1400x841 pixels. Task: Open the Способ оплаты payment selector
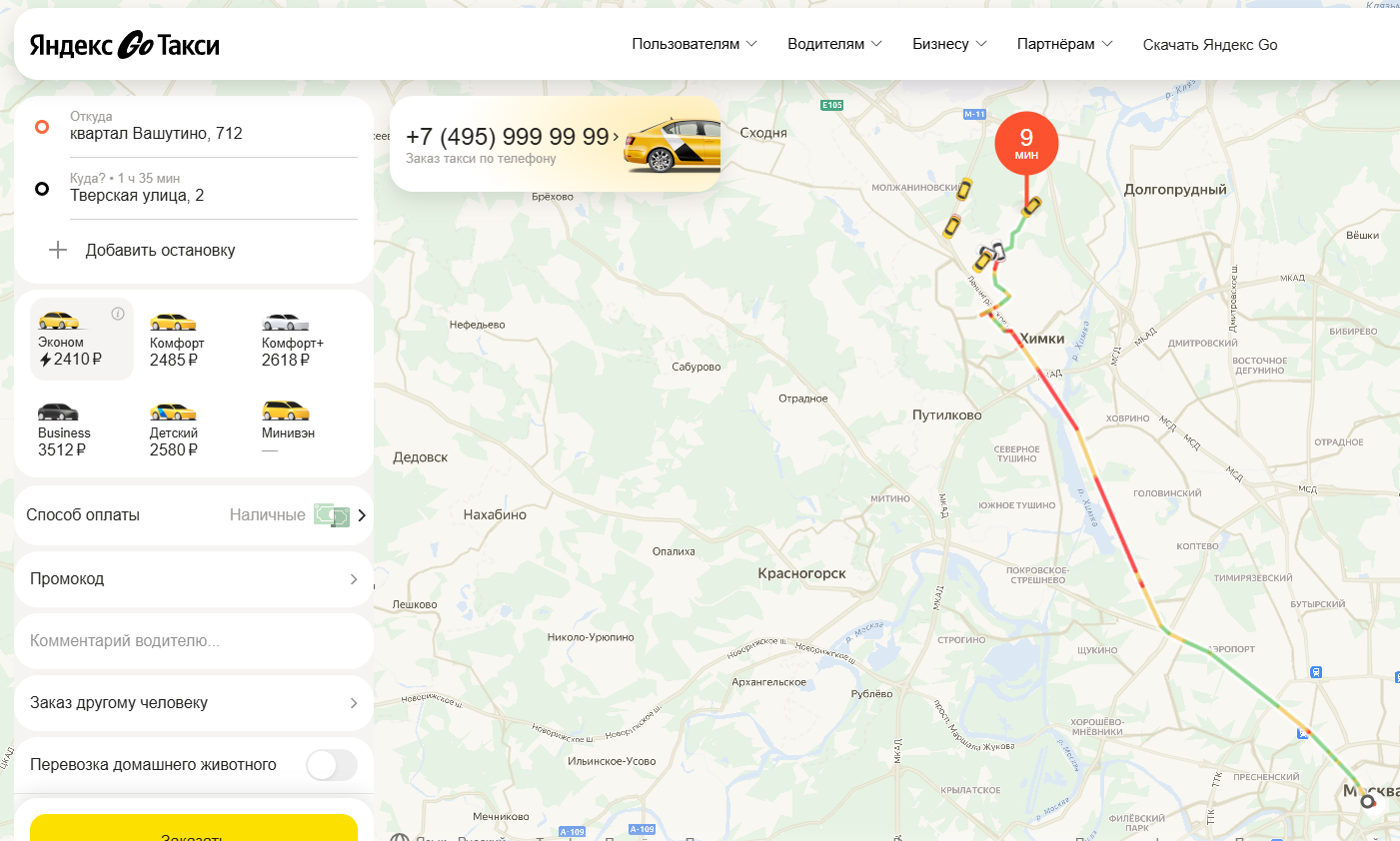tap(194, 515)
